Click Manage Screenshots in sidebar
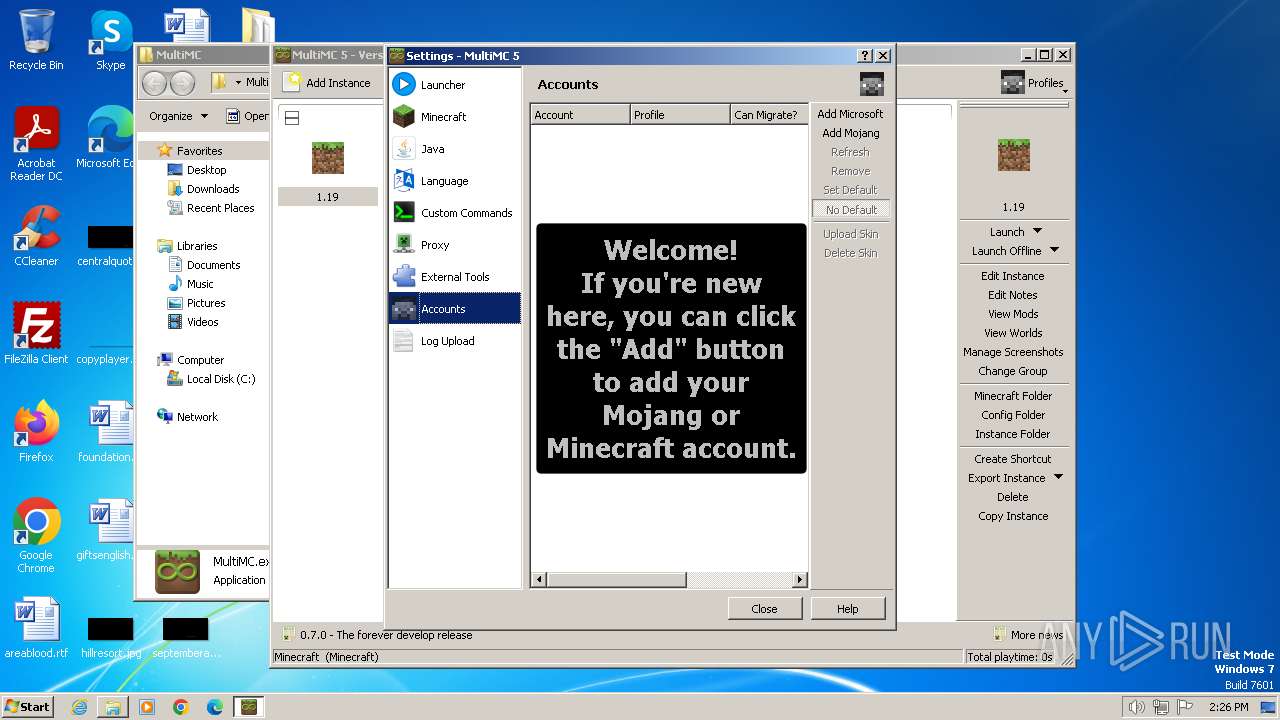 click(1012, 352)
